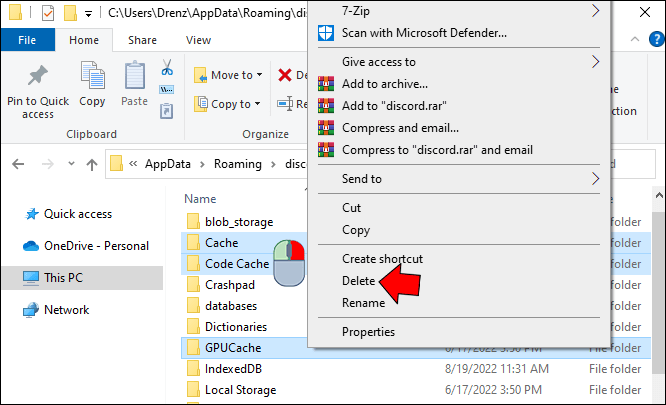Click the blue Help question mark icon
The image size is (666, 405).
coord(657,39)
